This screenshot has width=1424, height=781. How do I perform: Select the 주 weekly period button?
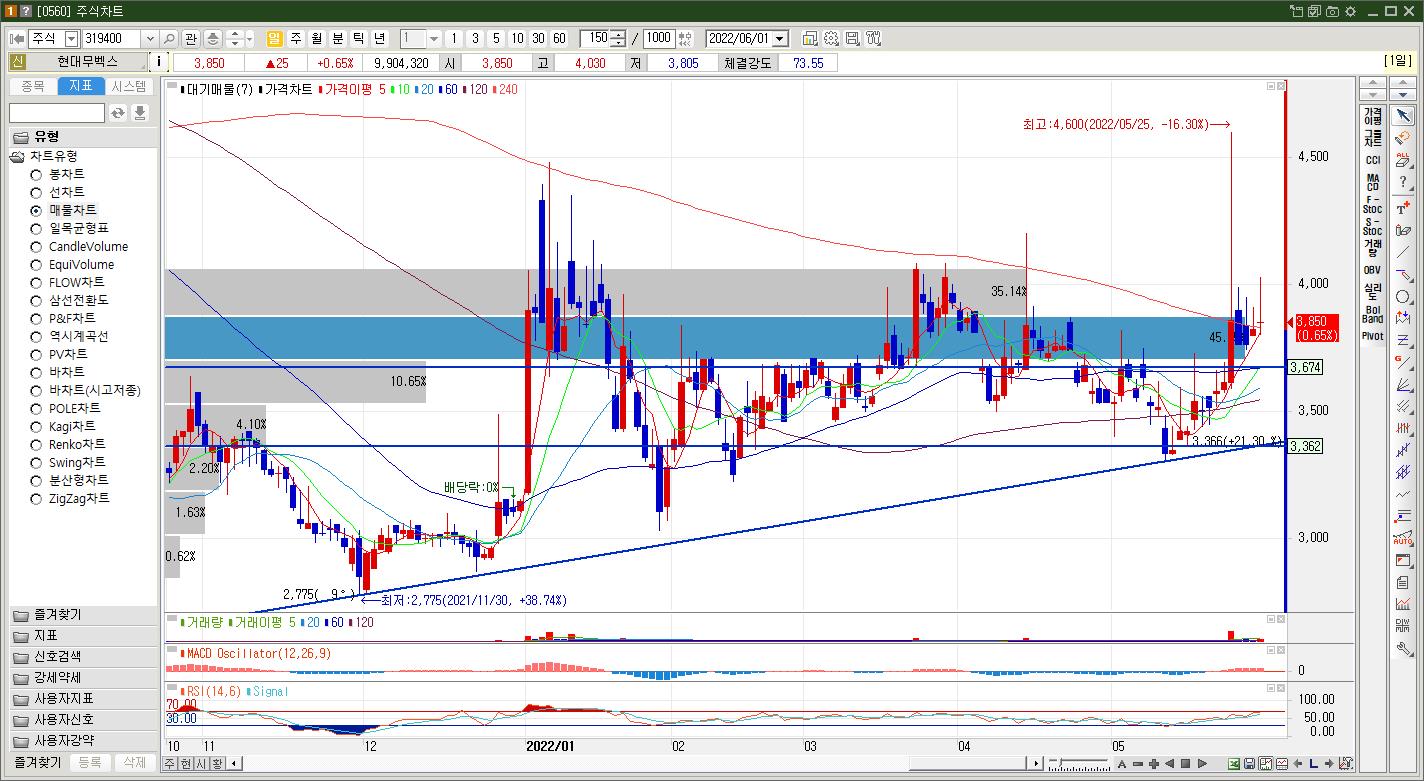coord(296,38)
